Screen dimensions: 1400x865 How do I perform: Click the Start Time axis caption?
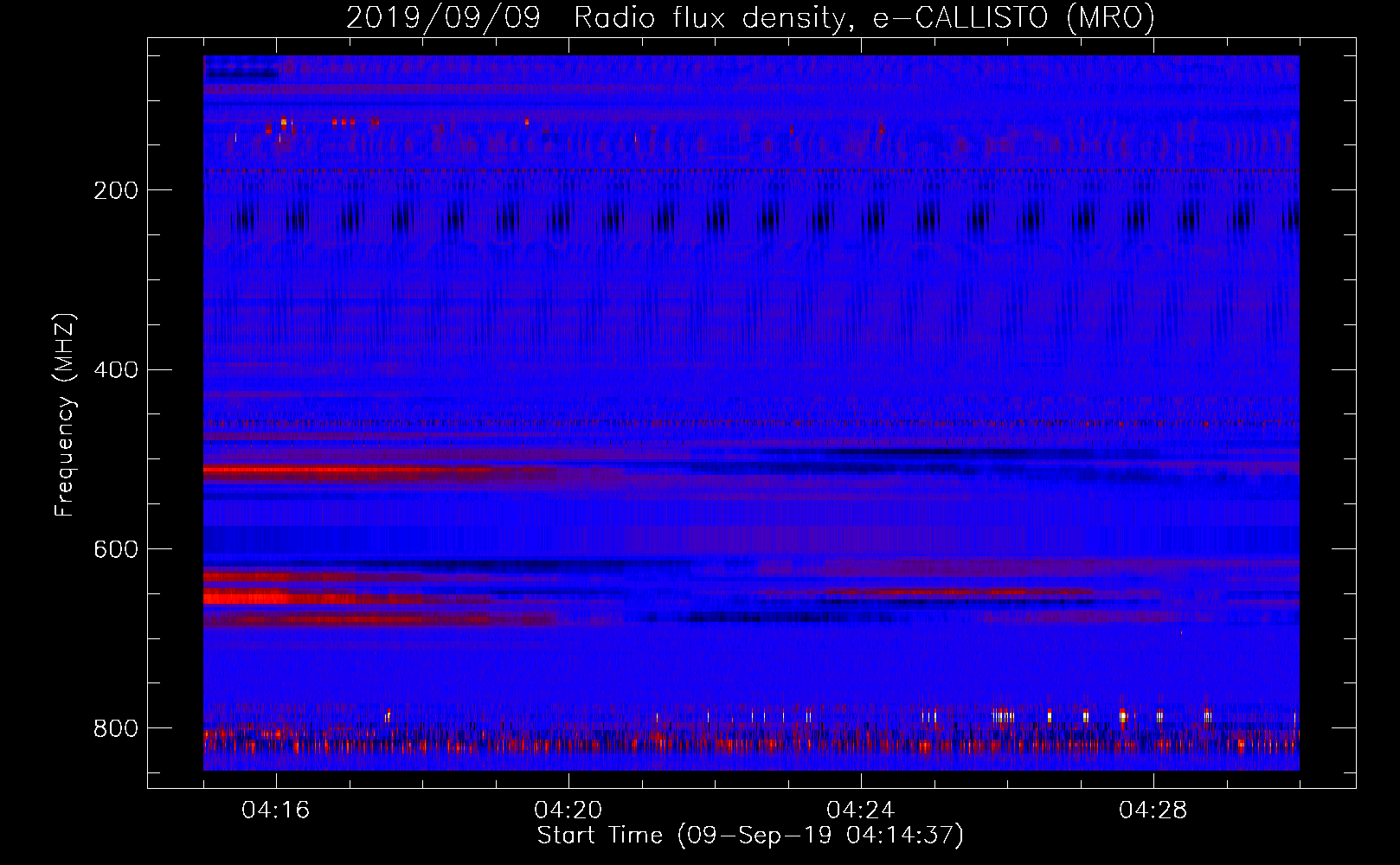pos(750,836)
